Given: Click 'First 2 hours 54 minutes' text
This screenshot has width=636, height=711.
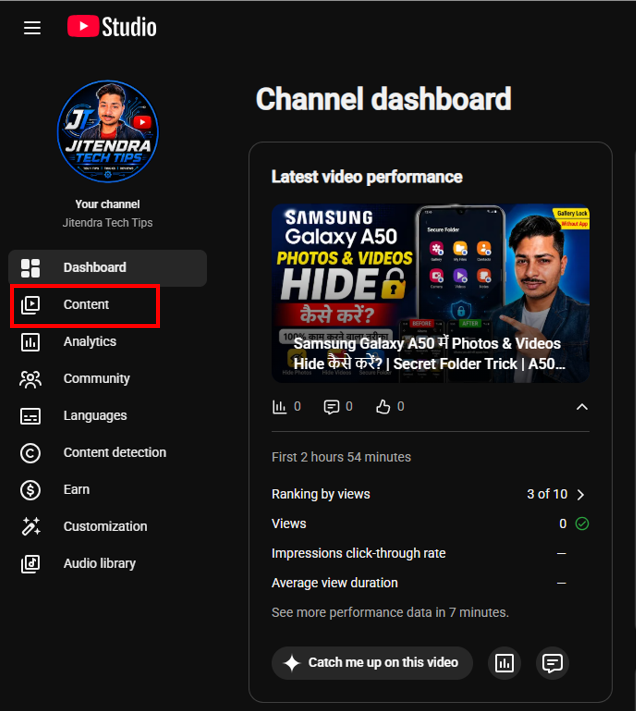Looking at the screenshot, I should 341,457.
